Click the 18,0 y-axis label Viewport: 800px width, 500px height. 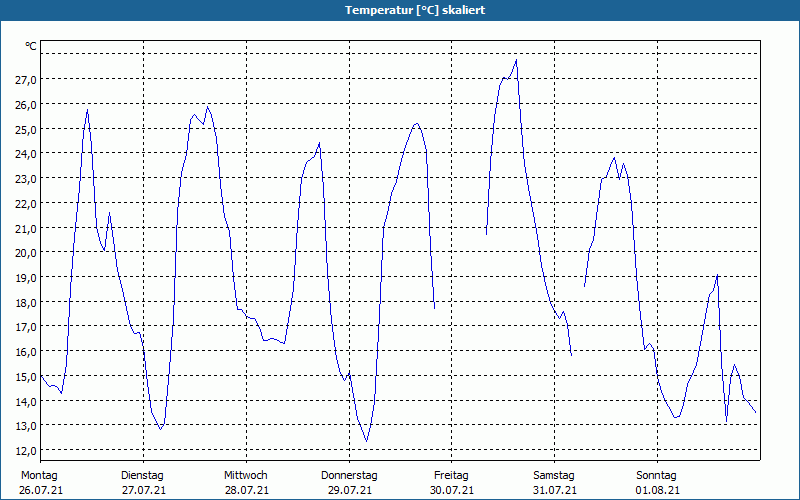(x=26, y=303)
